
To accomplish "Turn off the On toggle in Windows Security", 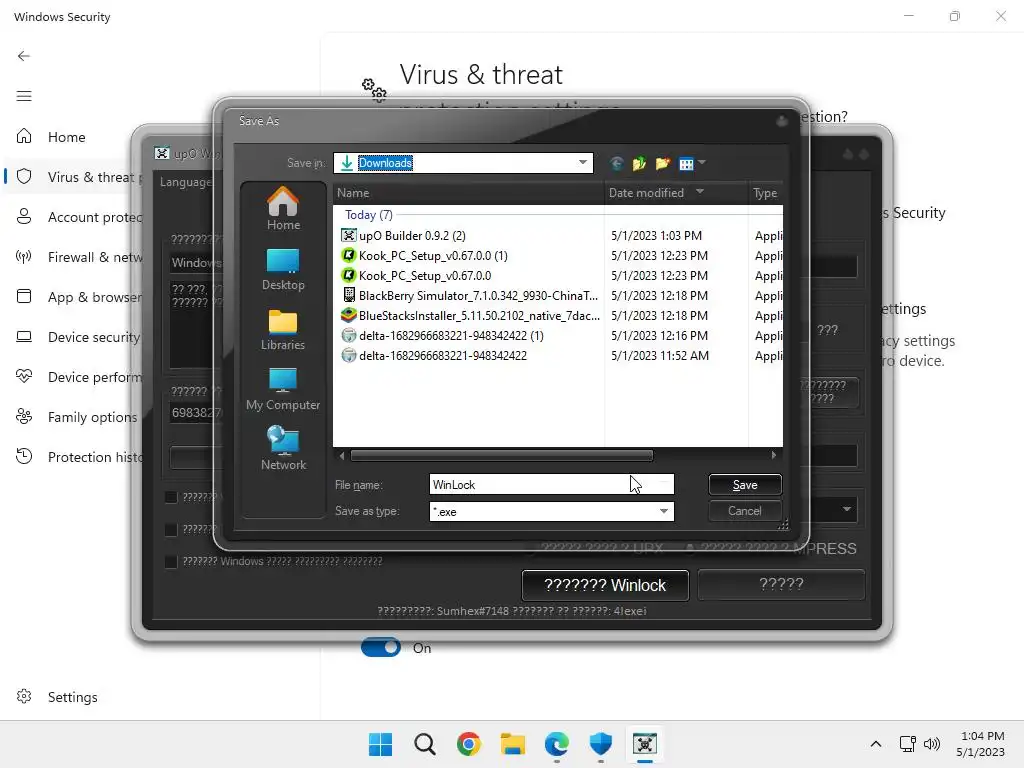I will click(x=381, y=647).
